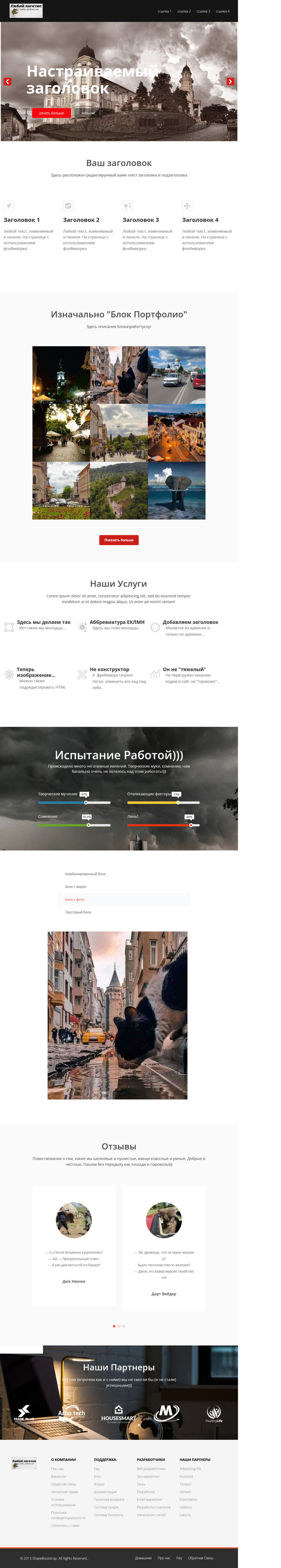Viewport: 281px width, 1568px height.
Task: Click the "Сомнения" slider handle
Action: point(88,825)
